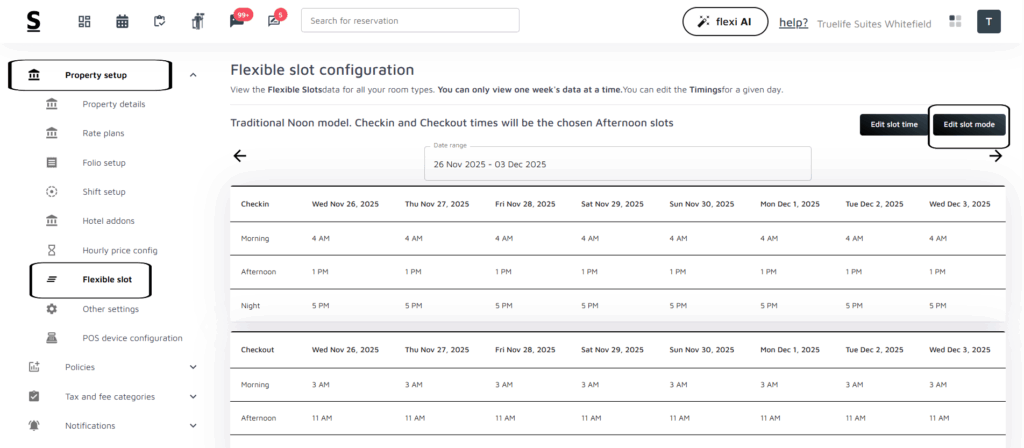Click the Search for reservation field
This screenshot has width=1024, height=448.
(x=410, y=21)
